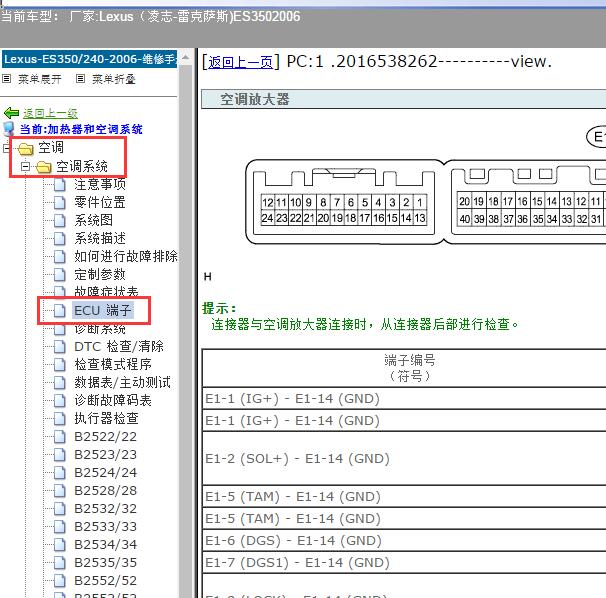Select the ECU 端子 tree item
Viewport: 606px width, 598px height.
(103, 310)
